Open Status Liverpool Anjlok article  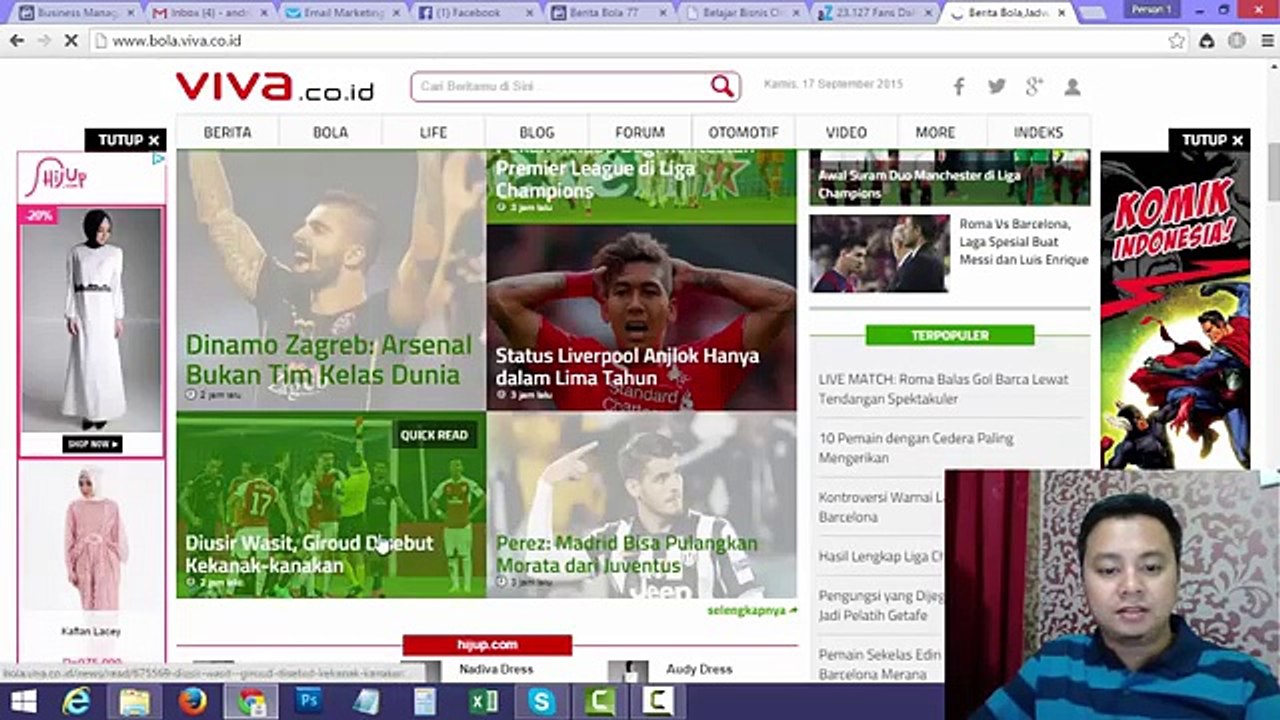click(627, 367)
